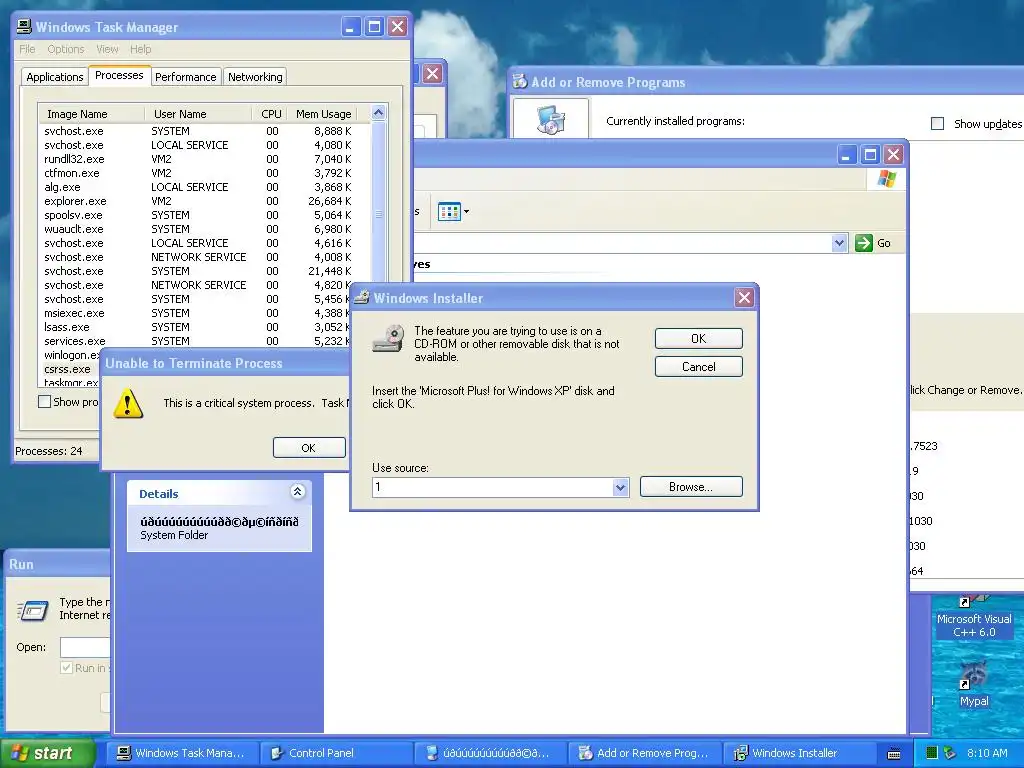This screenshot has height=768, width=1024.
Task: Click the Open field in Run dialog
Action: click(85, 647)
